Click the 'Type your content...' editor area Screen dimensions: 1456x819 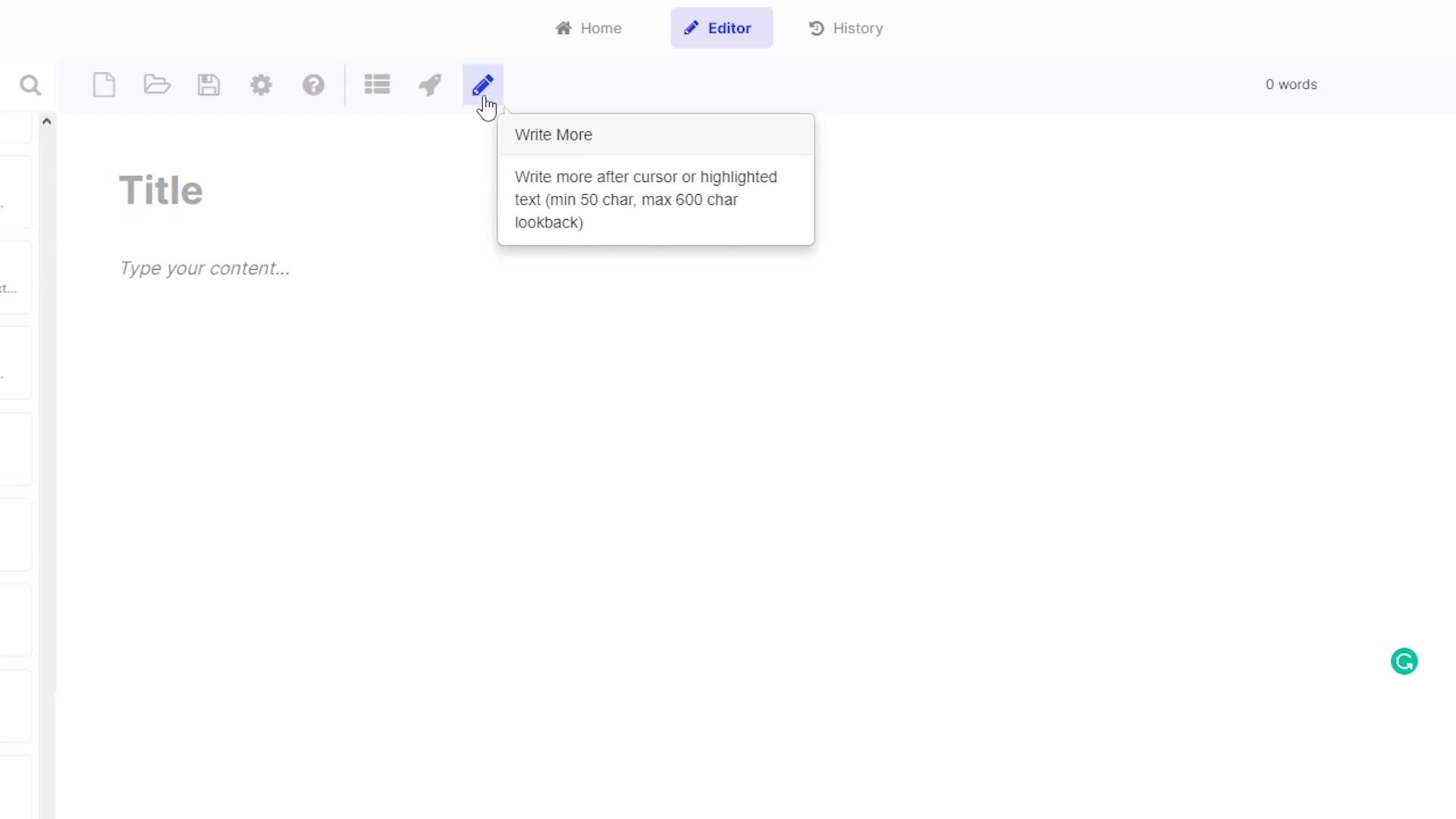[x=205, y=268]
